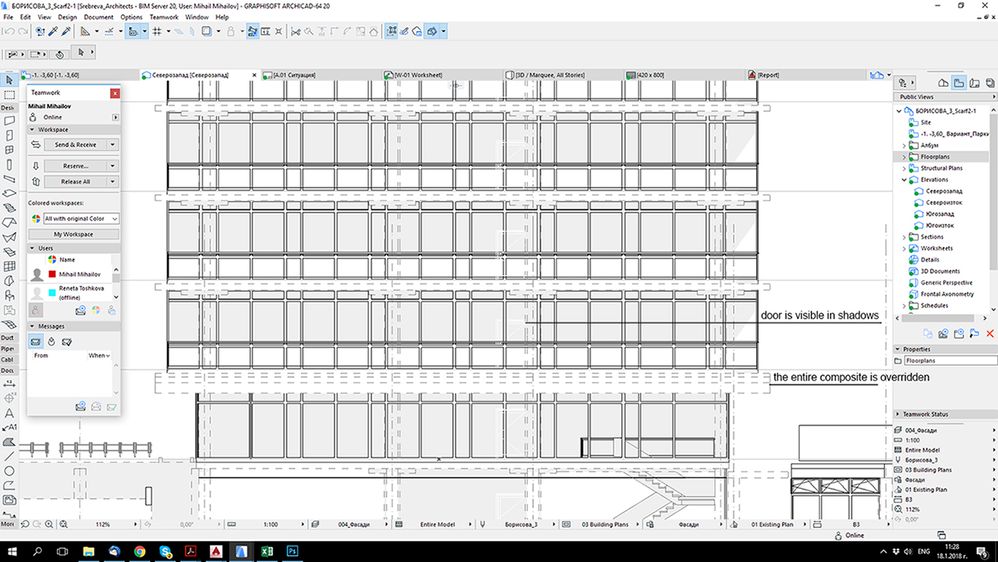The width and height of the screenshot is (998, 562).
Task: Click the Reserve down-arrow icon in Teamwork
Action: click(x=36, y=165)
